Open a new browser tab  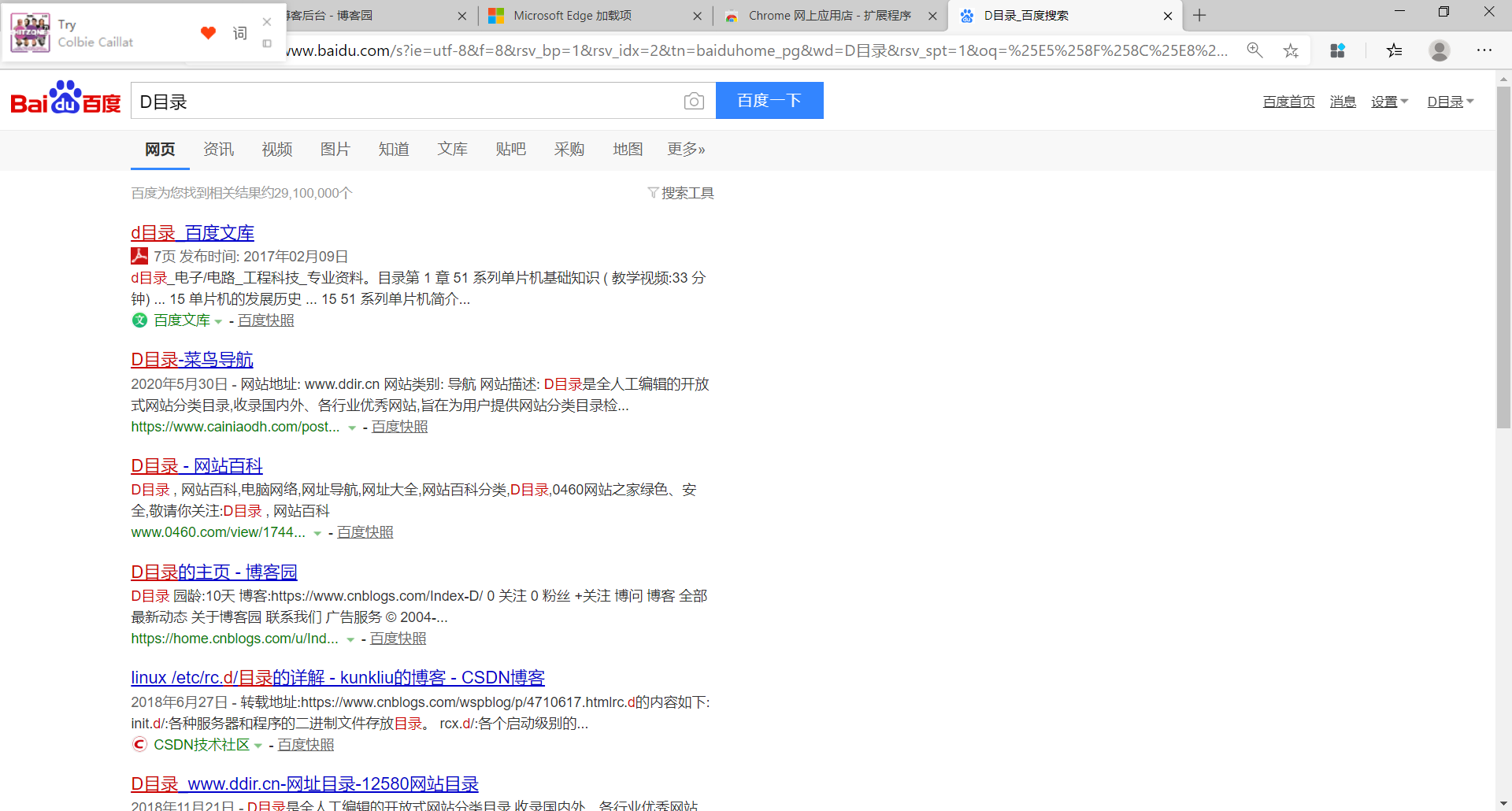pos(1199,15)
